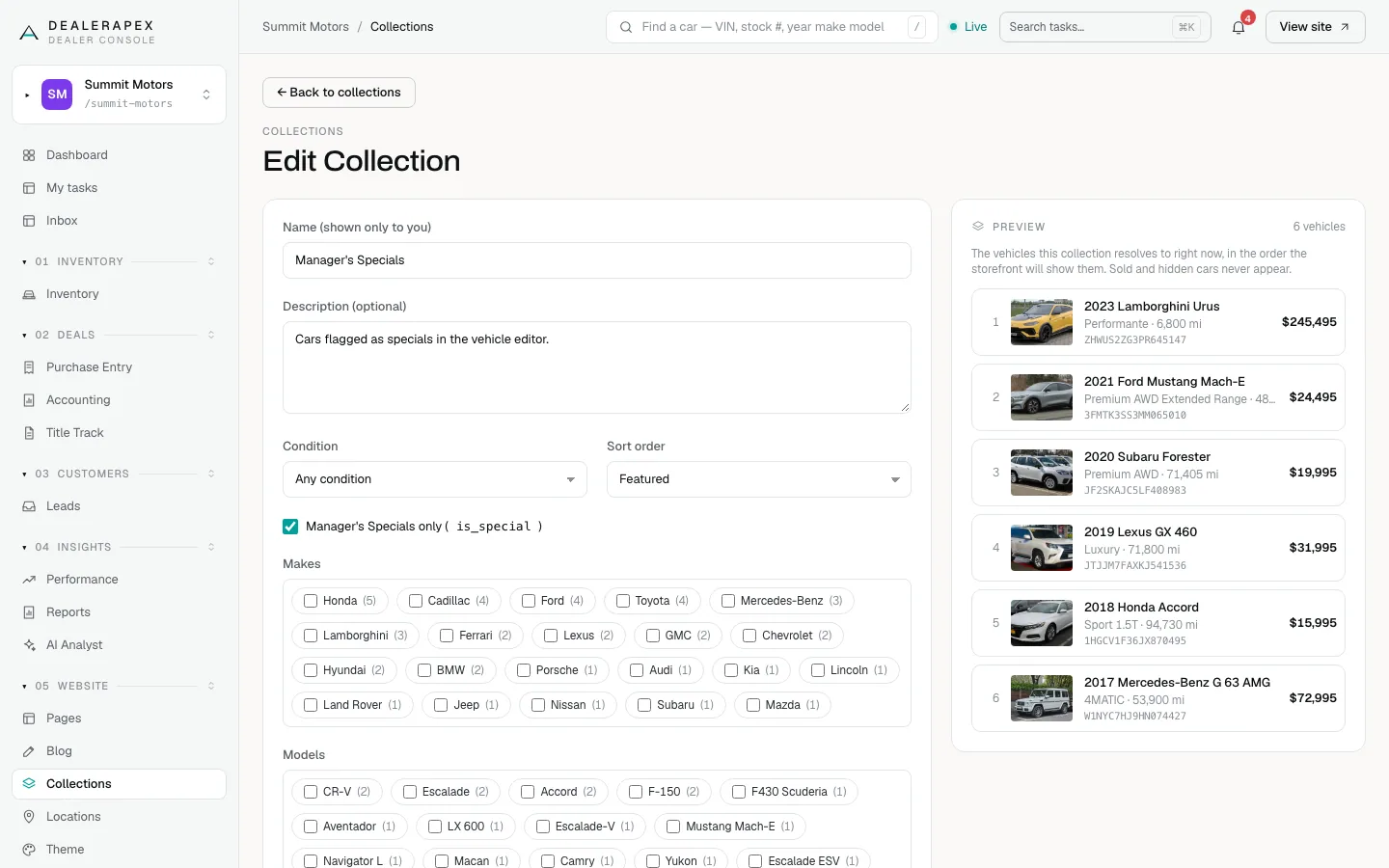Screen dimensions: 1389x868
Task: Click the Accounting sidebar icon
Action: click(29, 400)
